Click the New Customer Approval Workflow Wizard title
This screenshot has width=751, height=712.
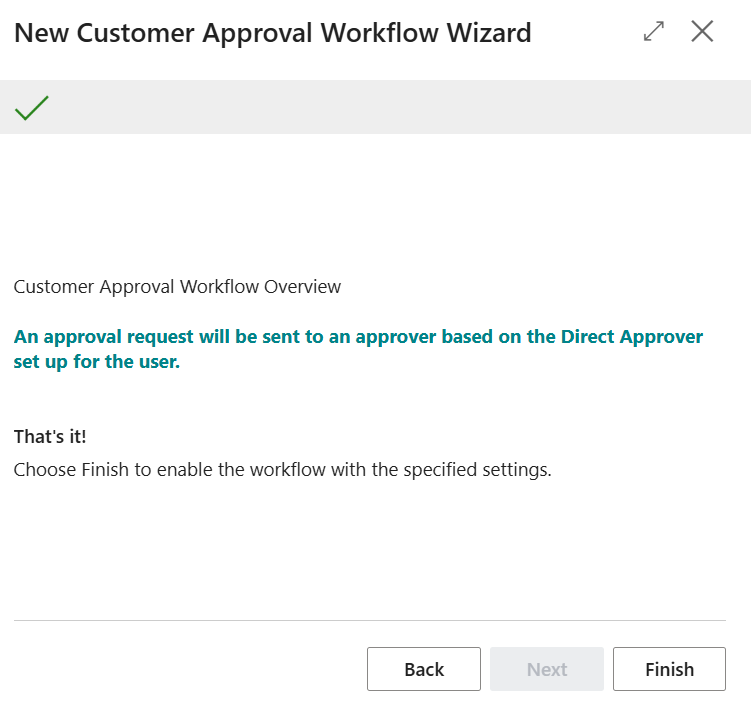pos(272,33)
